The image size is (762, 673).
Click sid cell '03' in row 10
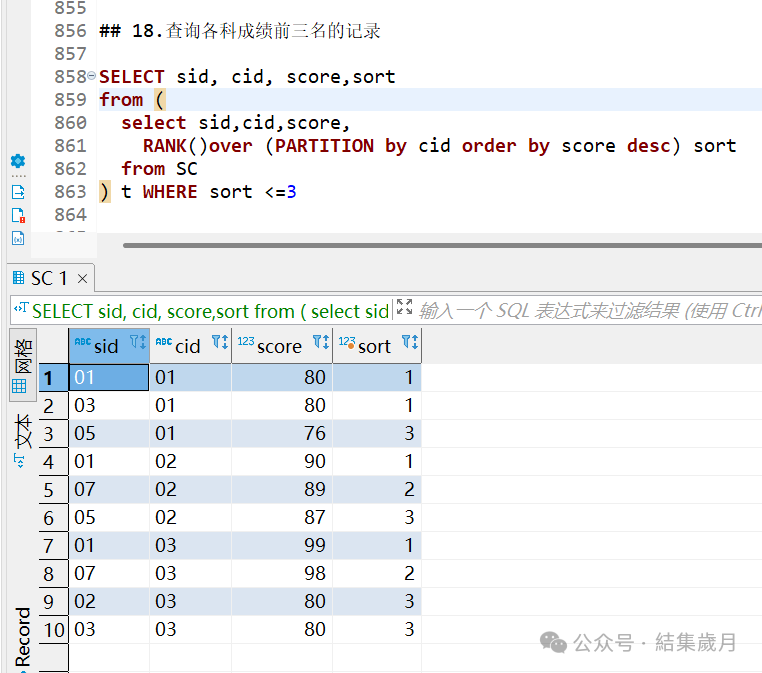pos(109,629)
